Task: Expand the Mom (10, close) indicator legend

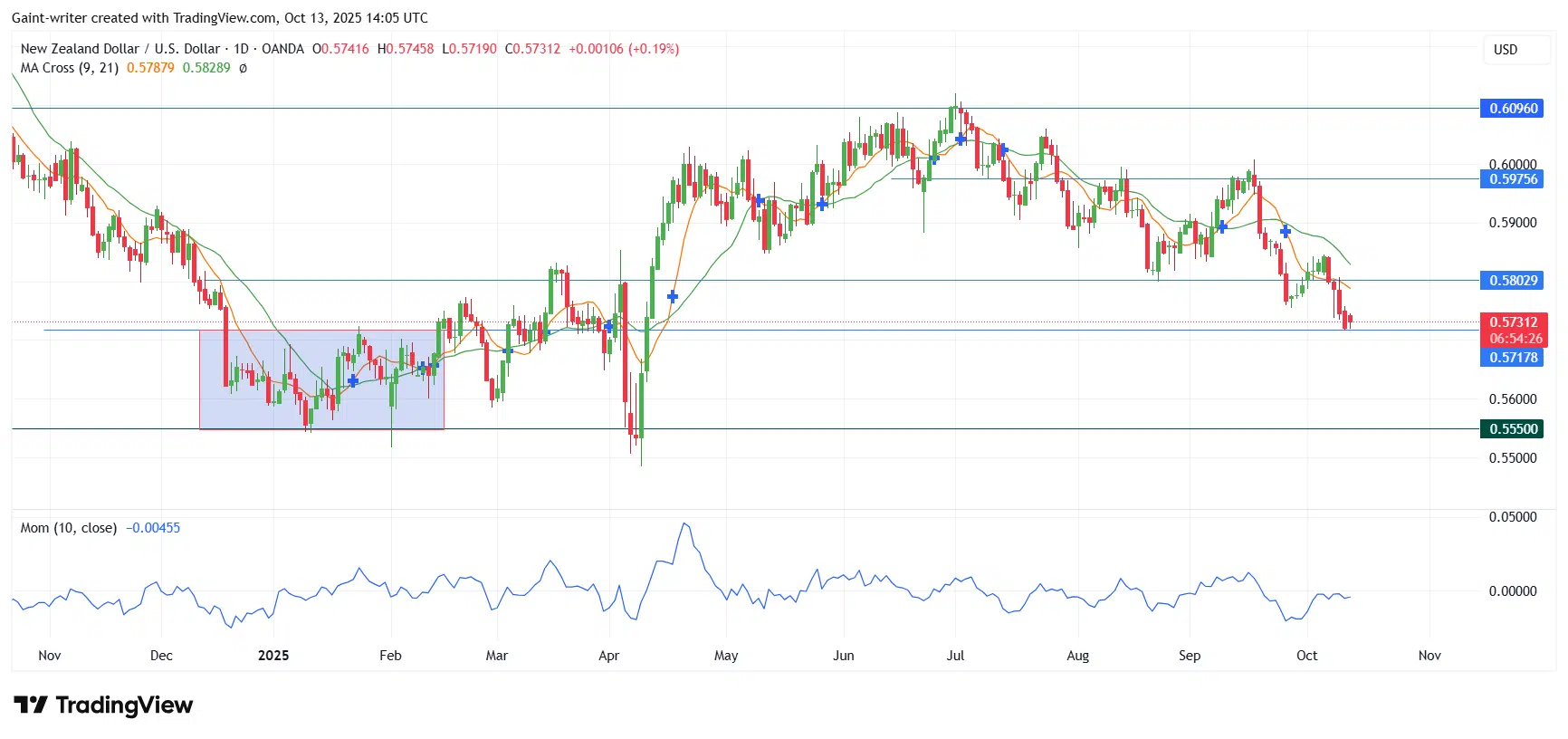Action: 69,528
